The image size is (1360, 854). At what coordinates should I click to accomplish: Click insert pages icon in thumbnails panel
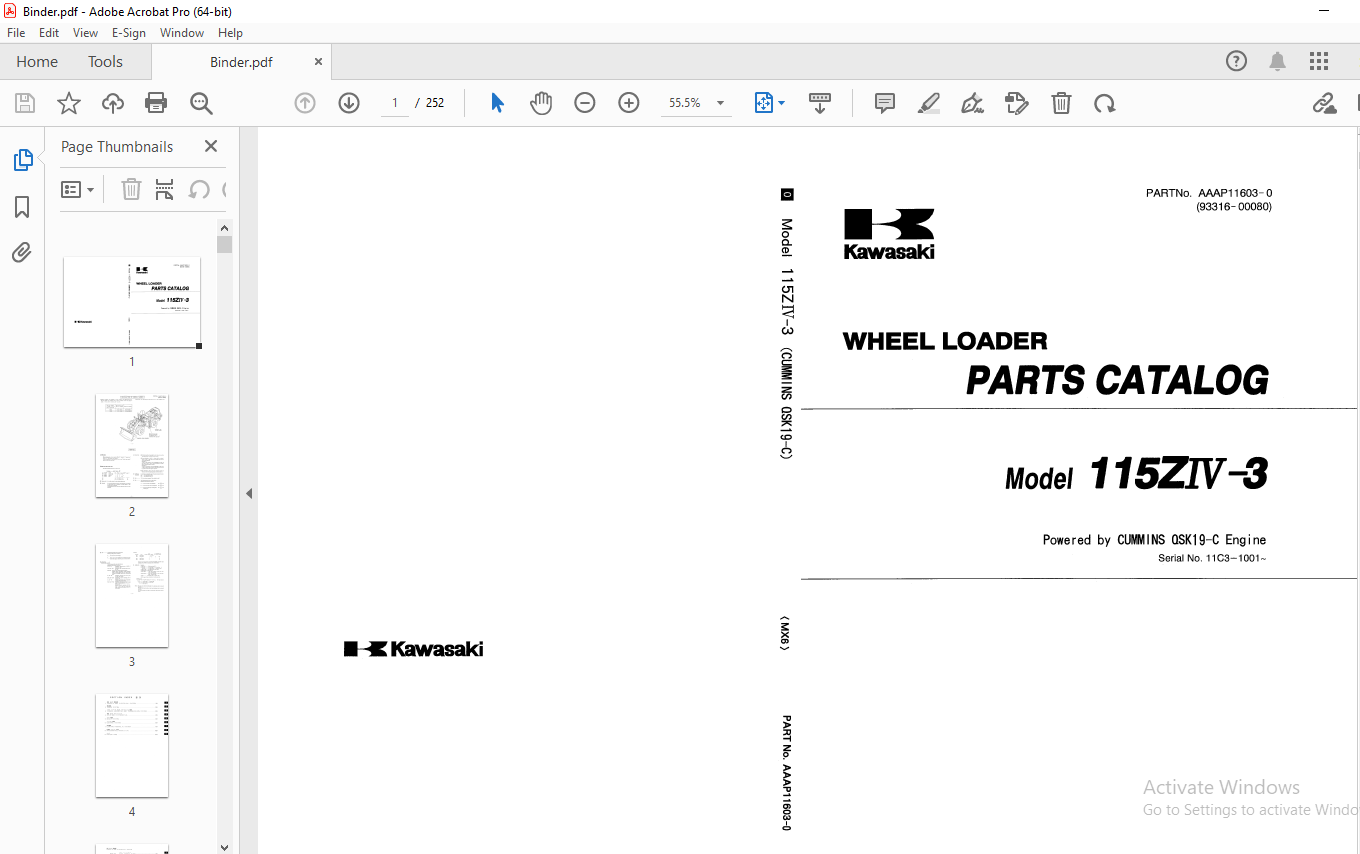coord(165,189)
